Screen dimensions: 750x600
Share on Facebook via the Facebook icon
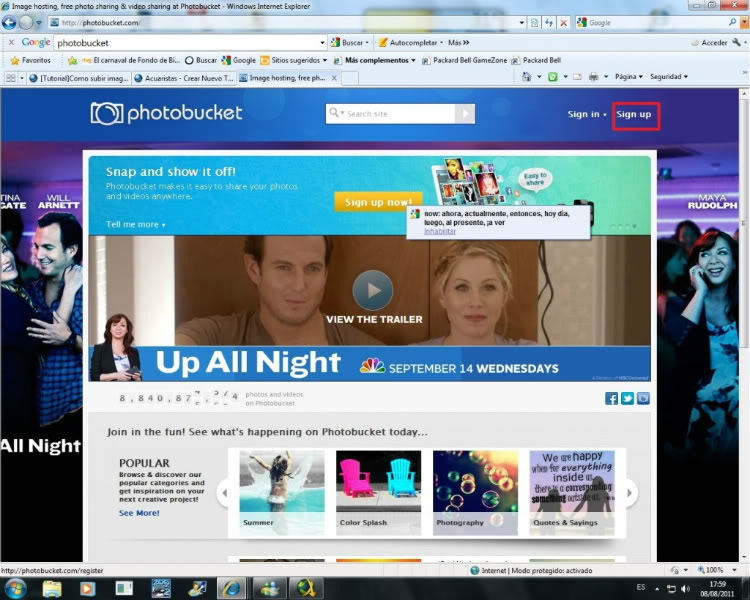[611, 398]
